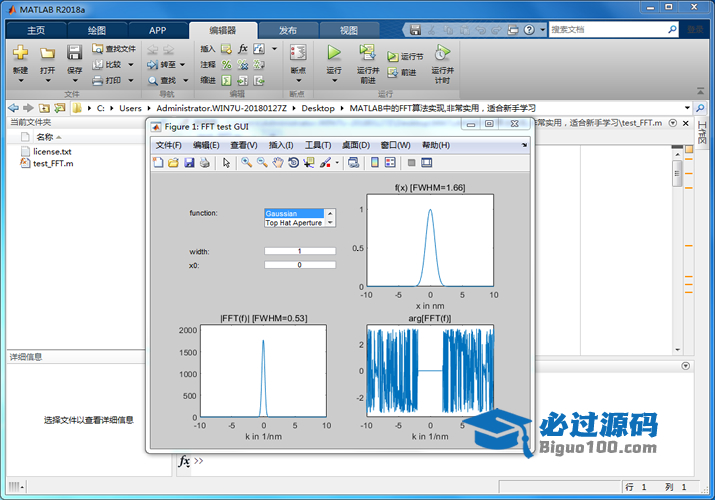
Task: Click the Users folder in the address path
Action: [x=130, y=108]
